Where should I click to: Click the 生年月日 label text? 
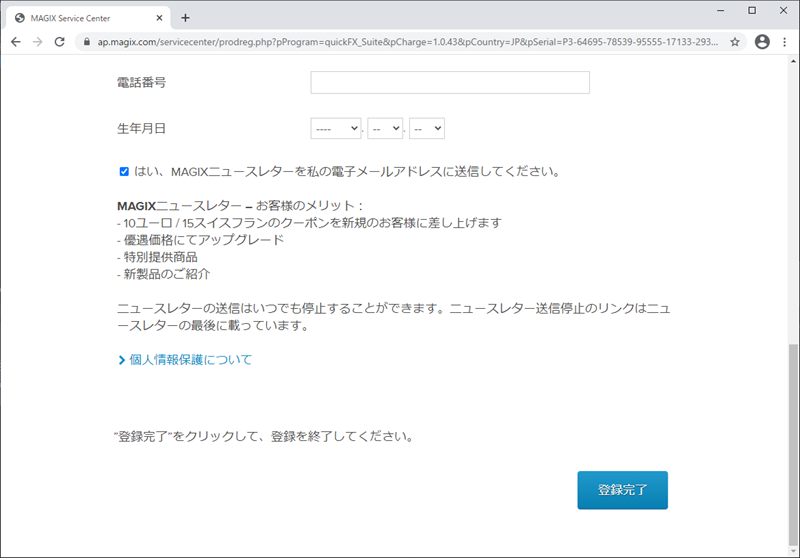click(141, 129)
